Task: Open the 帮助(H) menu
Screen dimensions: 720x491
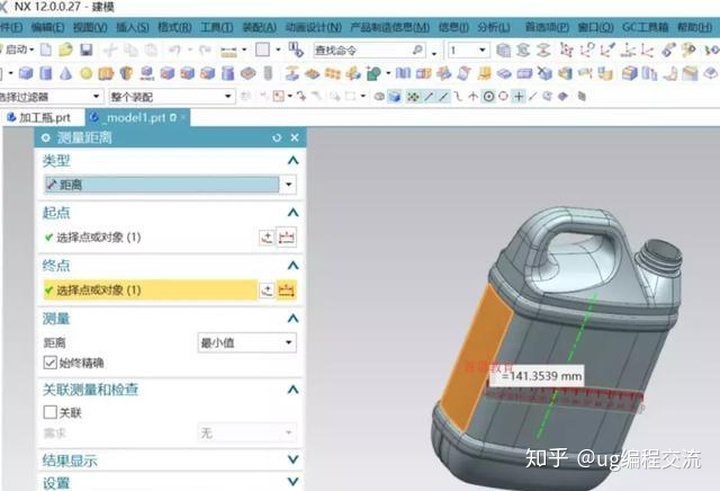Action: (x=694, y=28)
